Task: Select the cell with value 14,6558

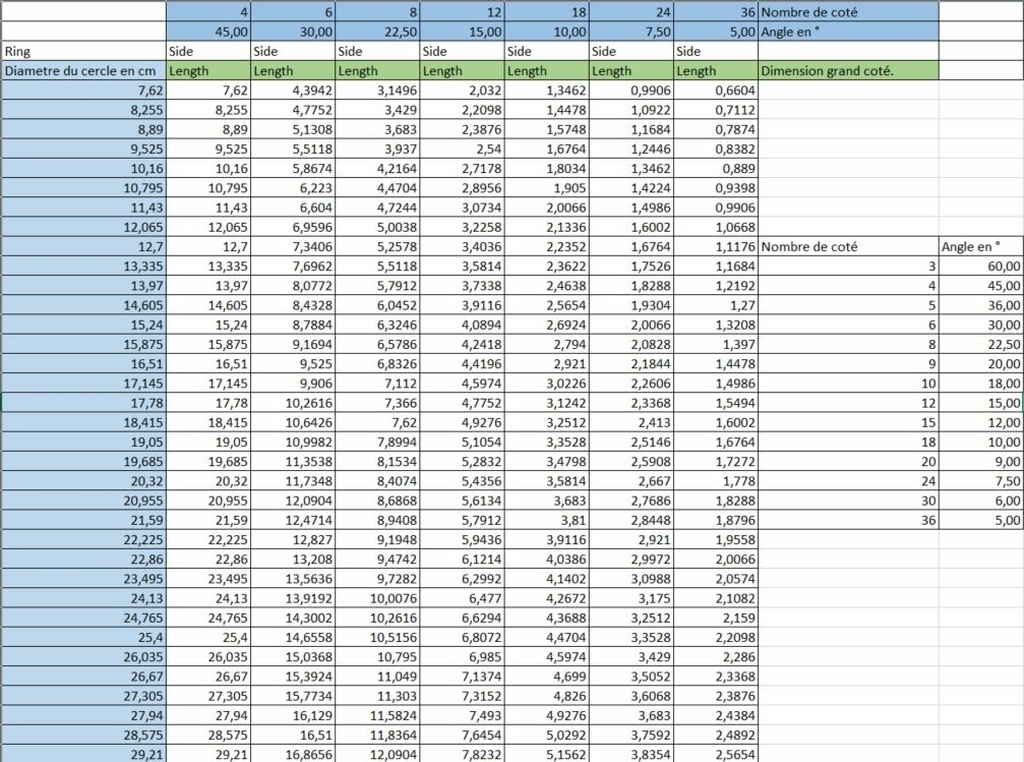Action: tap(293, 637)
